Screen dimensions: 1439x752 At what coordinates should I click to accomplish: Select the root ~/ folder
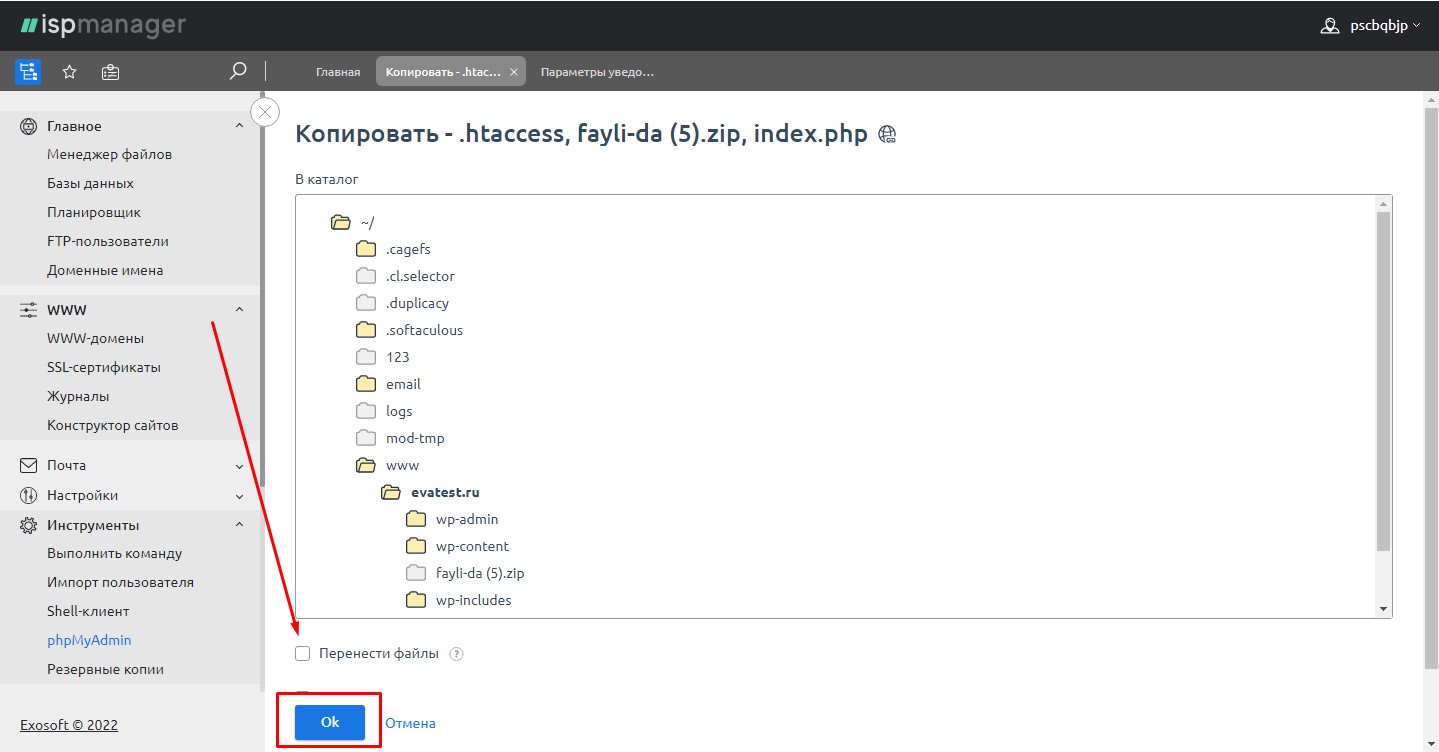point(353,222)
